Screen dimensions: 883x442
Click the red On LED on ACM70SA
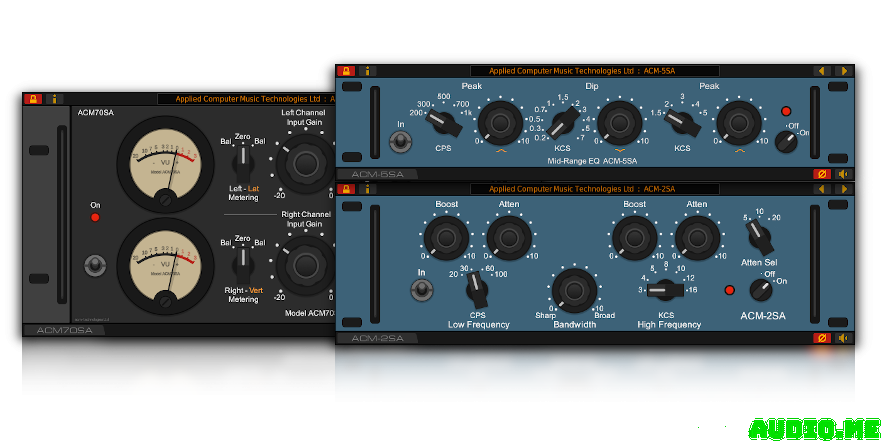click(x=95, y=217)
